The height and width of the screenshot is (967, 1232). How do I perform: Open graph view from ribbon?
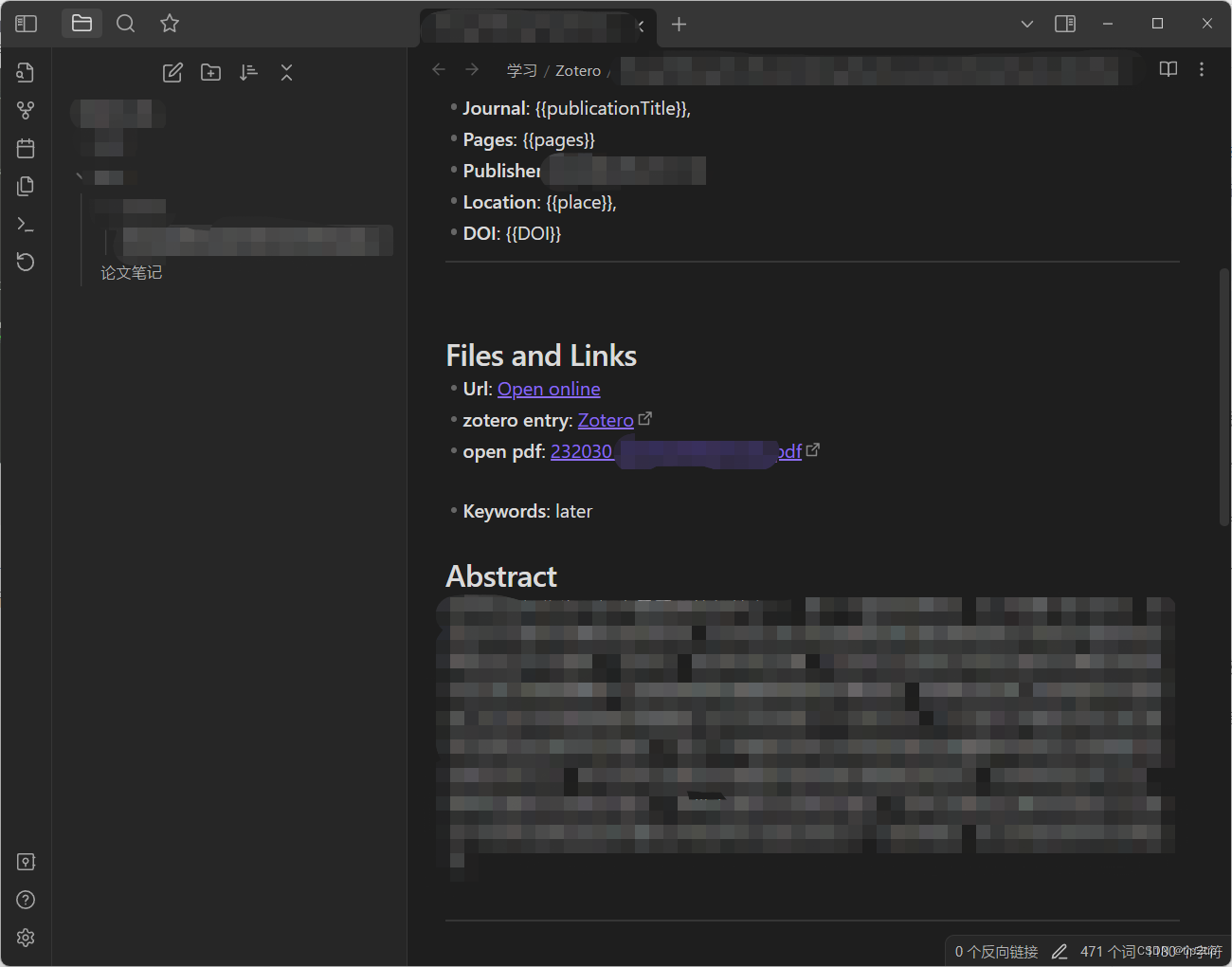coord(26,111)
